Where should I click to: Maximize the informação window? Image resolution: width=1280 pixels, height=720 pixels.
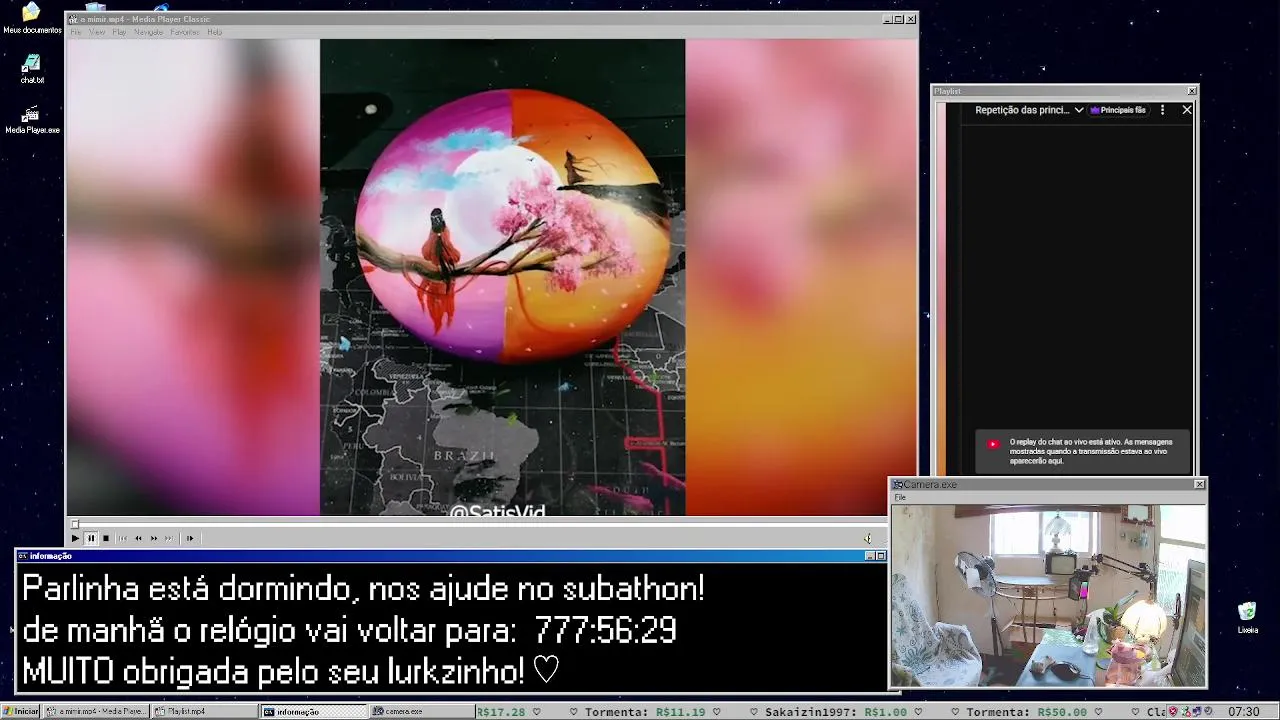[x=881, y=556]
